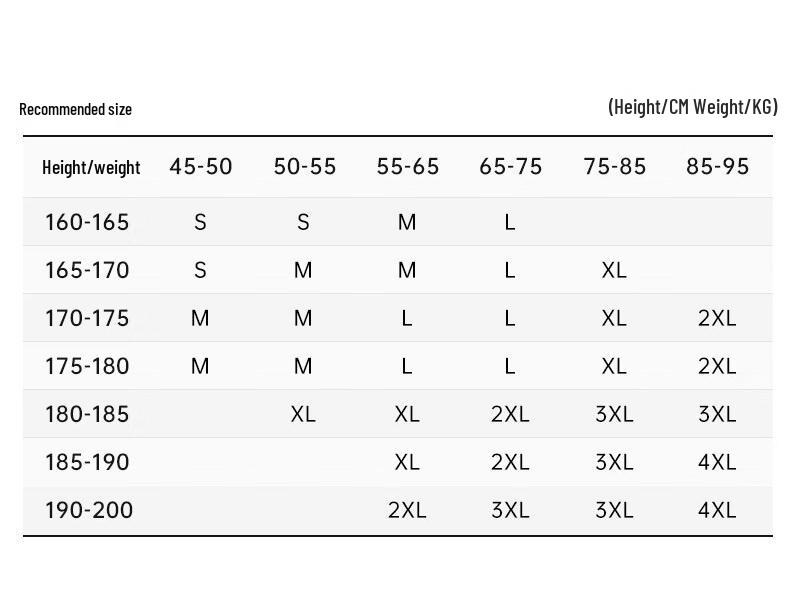Click the 45-50 weight column header
The width and height of the screenshot is (790, 593).
pyautogui.click(x=200, y=167)
